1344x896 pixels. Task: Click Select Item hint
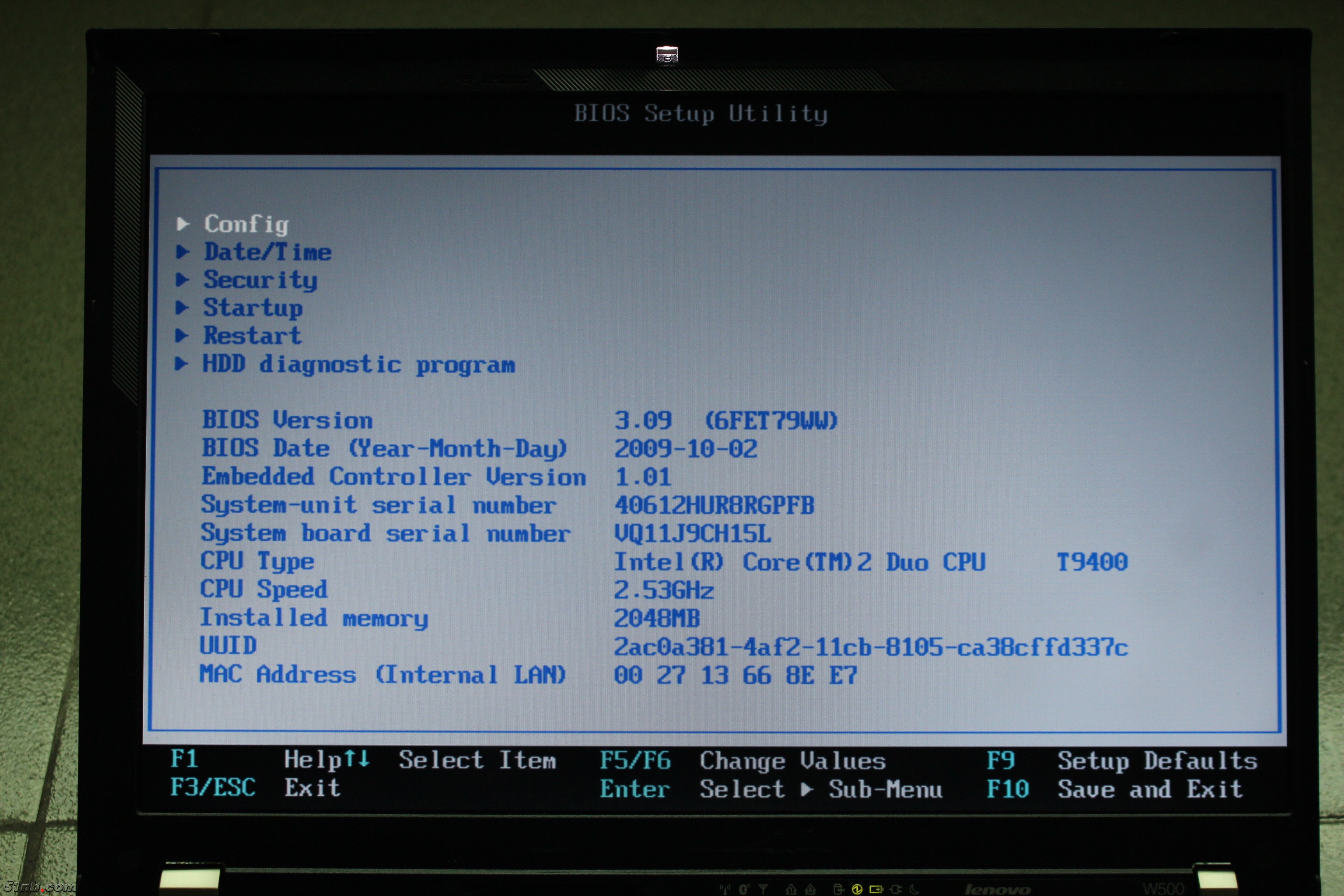(x=477, y=760)
